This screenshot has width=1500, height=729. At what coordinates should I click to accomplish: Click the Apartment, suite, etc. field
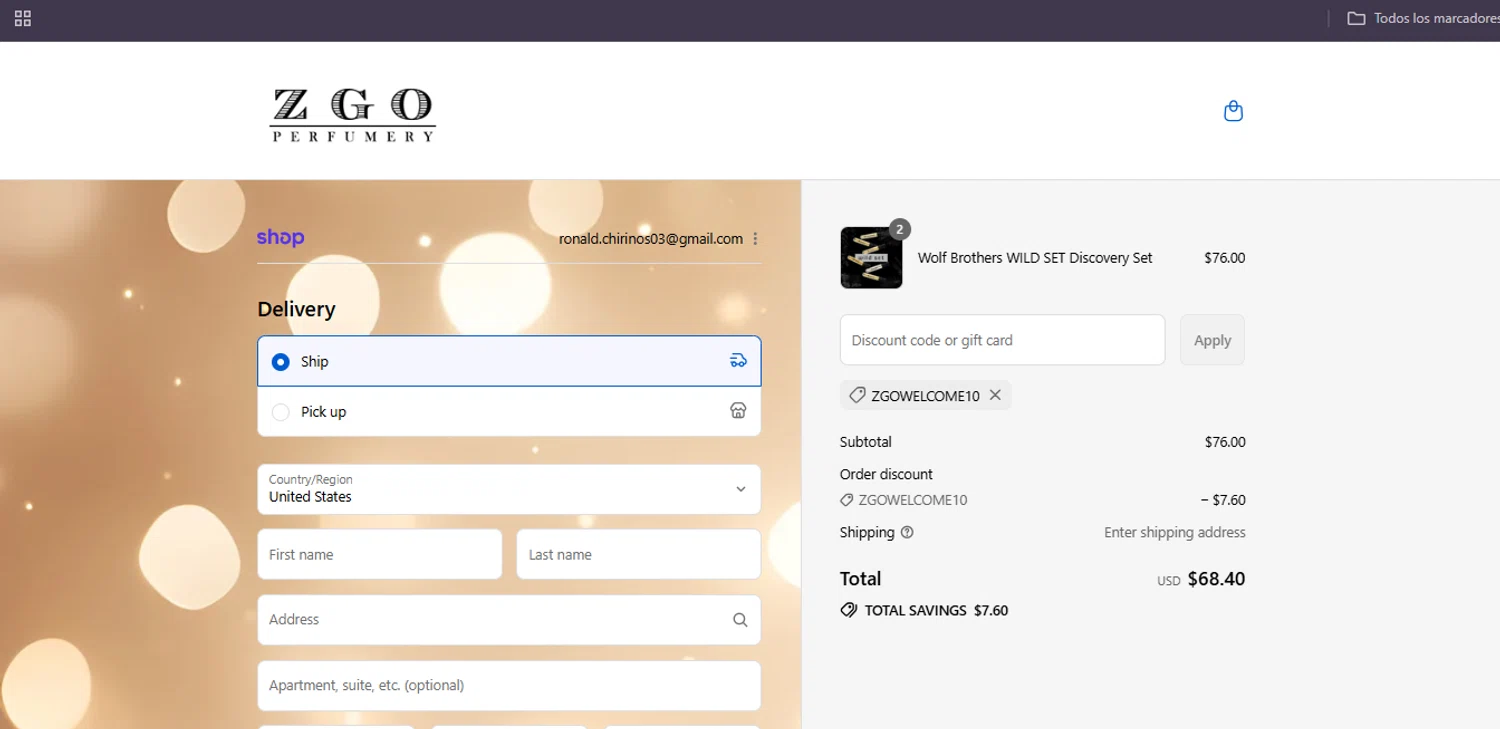(x=509, y=685)
